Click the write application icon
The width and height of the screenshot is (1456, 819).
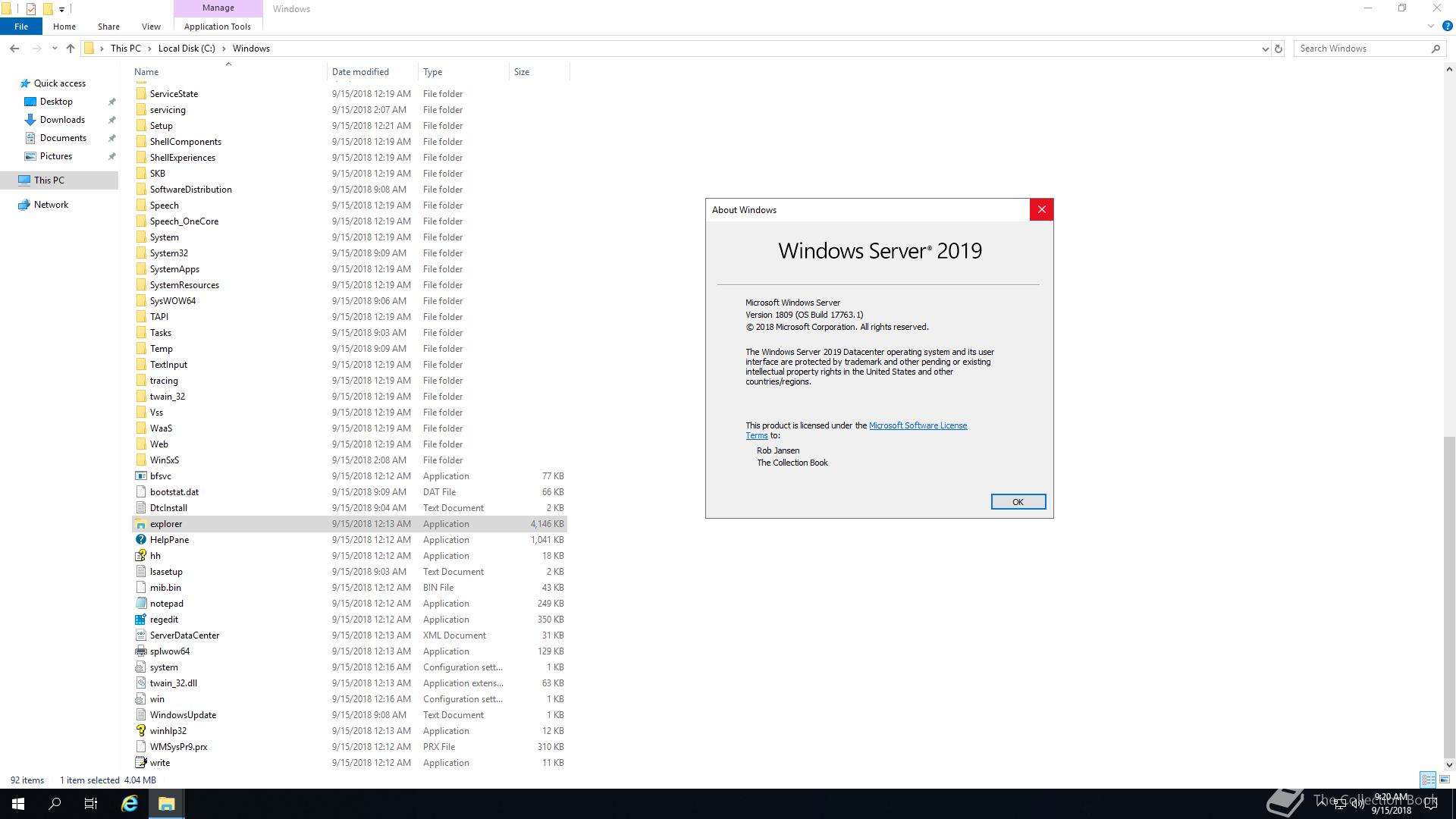coord(141,763)
